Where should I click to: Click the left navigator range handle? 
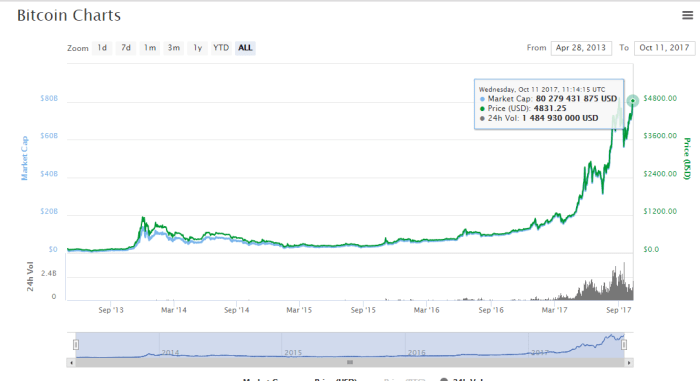point(76,345)
